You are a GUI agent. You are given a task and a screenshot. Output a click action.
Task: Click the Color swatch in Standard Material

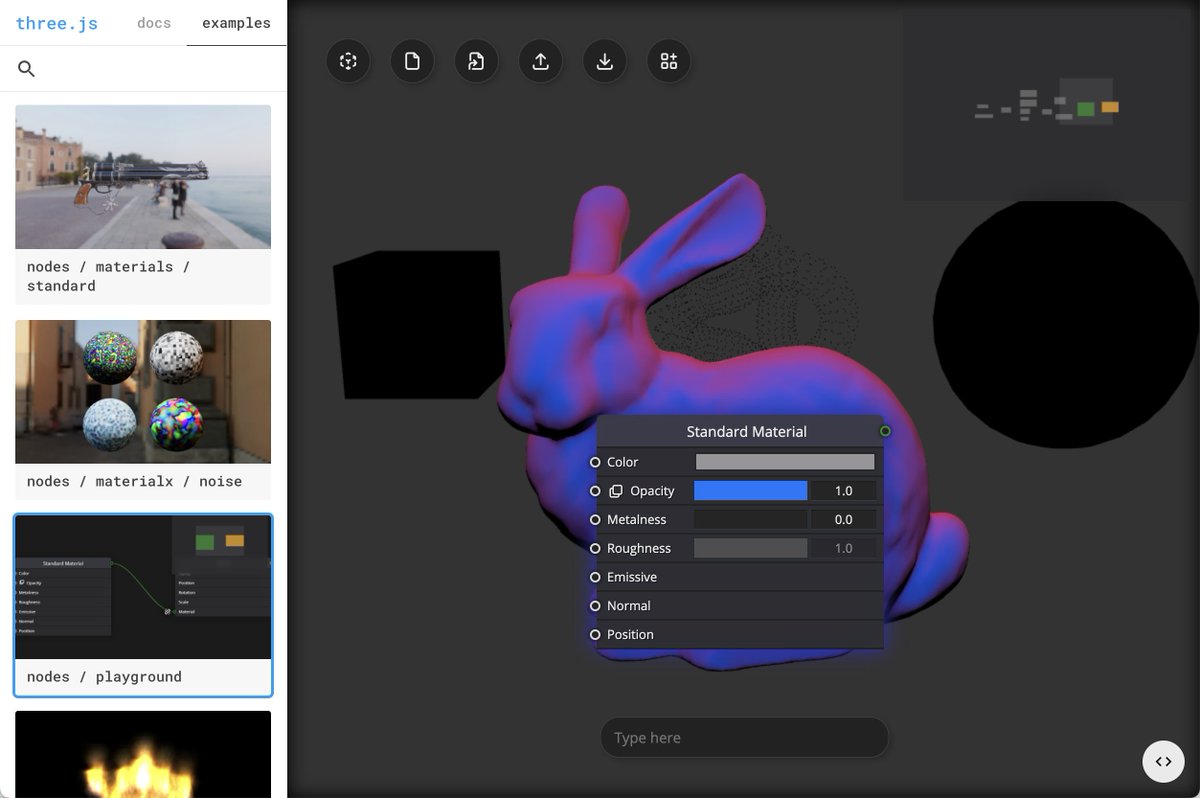[785, 462]
